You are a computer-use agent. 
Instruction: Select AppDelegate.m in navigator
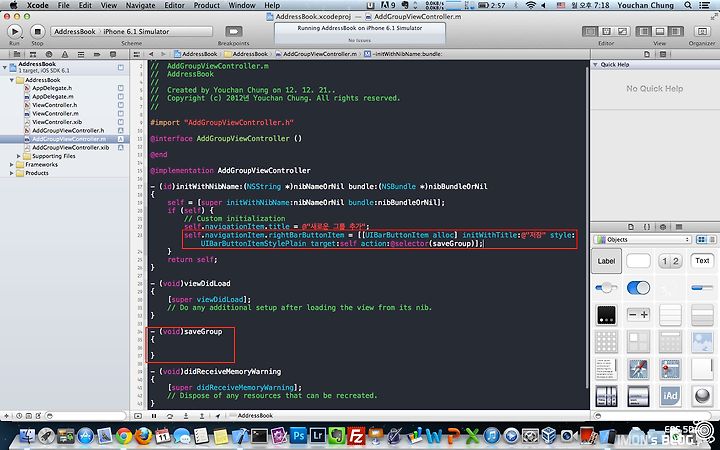tap(52, 96)
